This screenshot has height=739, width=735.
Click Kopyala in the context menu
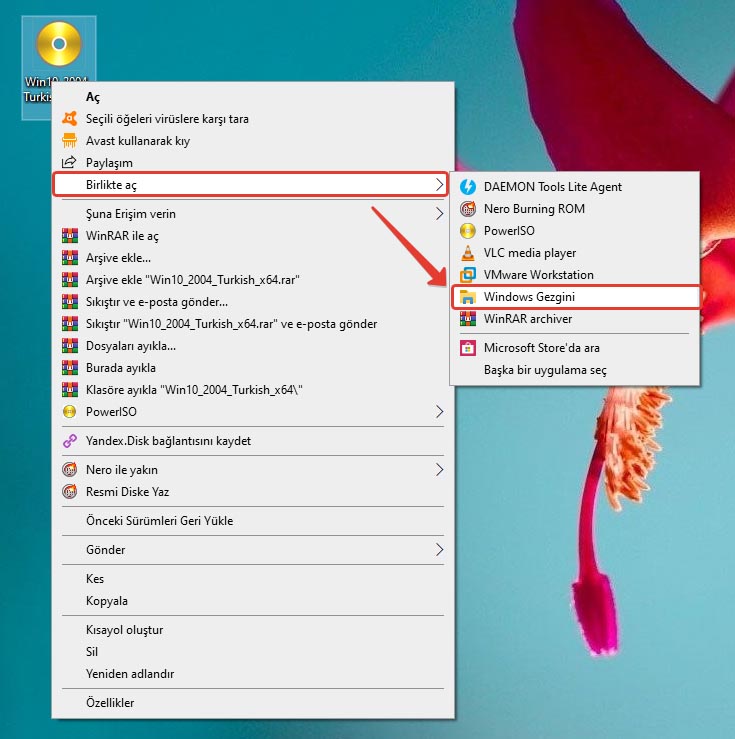[107, 601]
